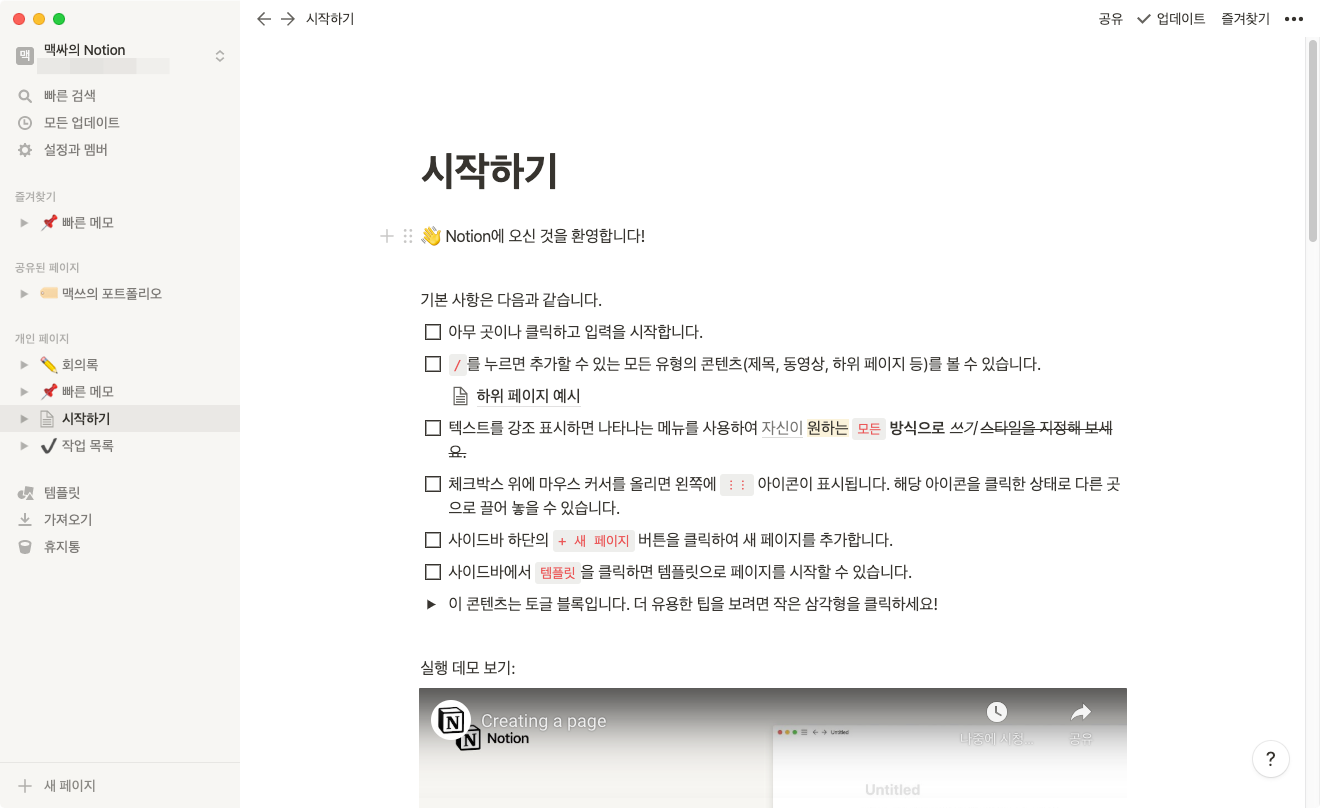Click the templates icon in sidebar
This screenshot has width=1320, height=808.
pos(25,493)
